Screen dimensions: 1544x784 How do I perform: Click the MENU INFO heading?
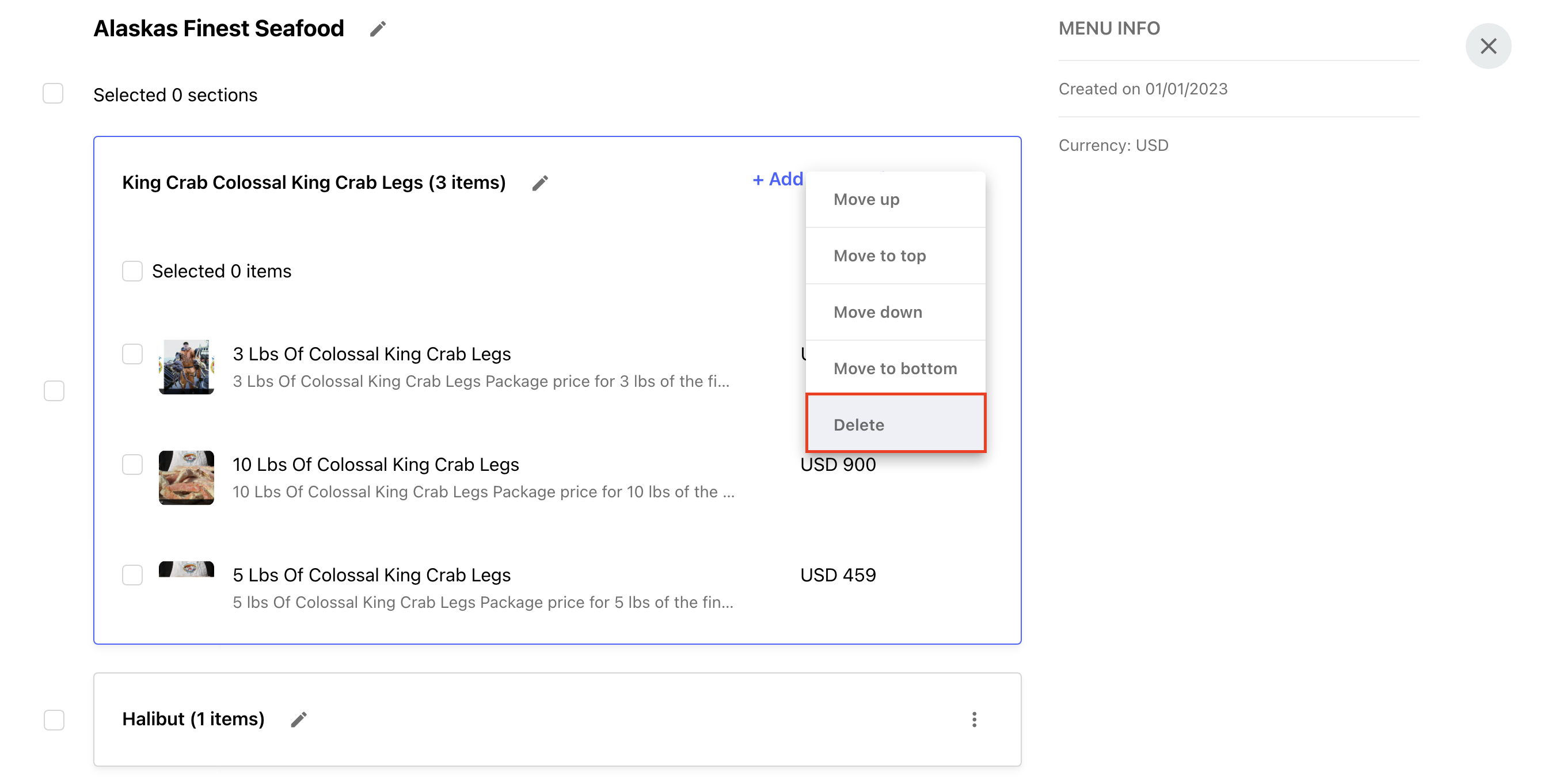[1109, 28]
